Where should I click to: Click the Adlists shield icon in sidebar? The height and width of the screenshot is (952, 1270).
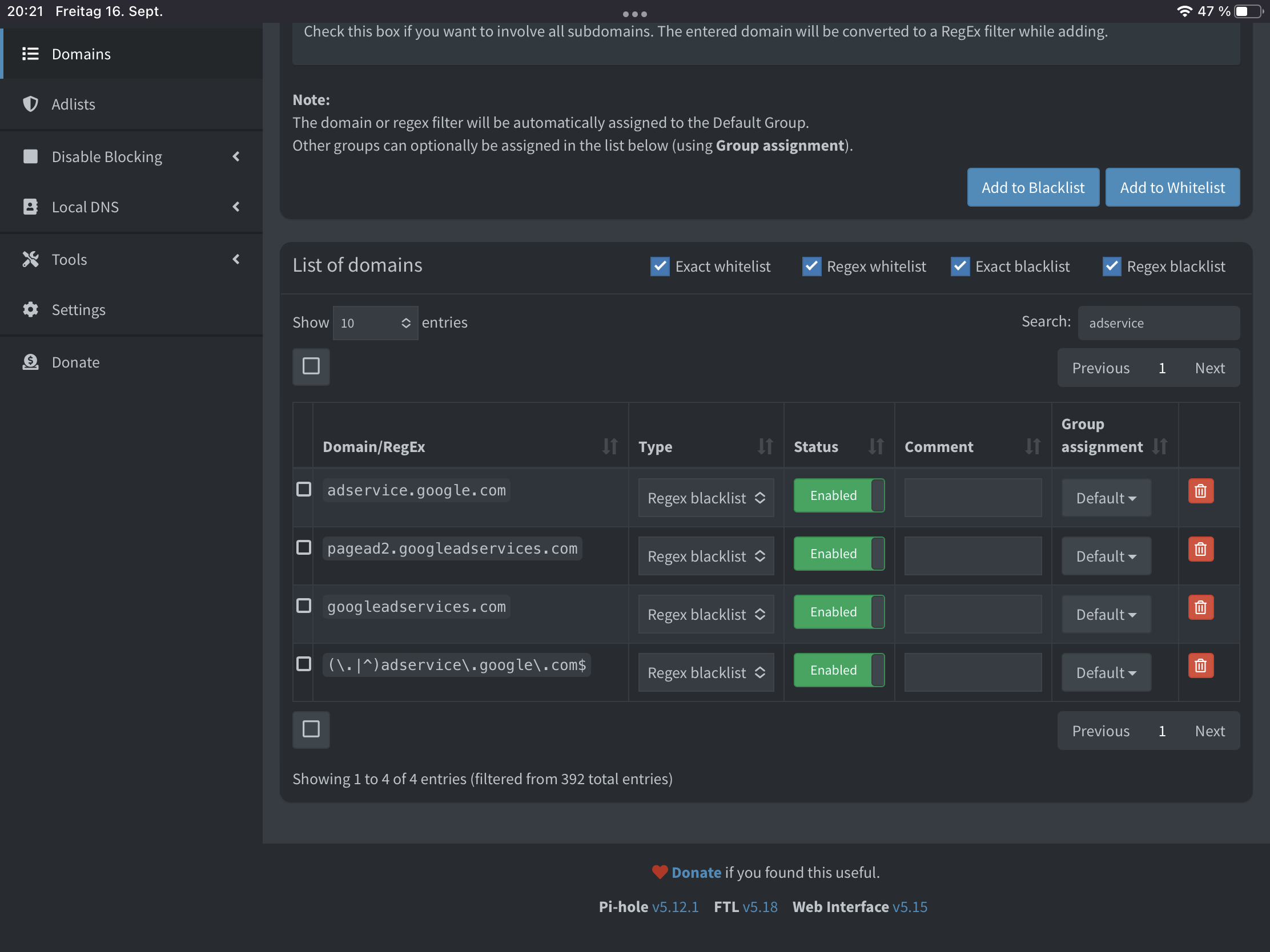pos(30,104)
